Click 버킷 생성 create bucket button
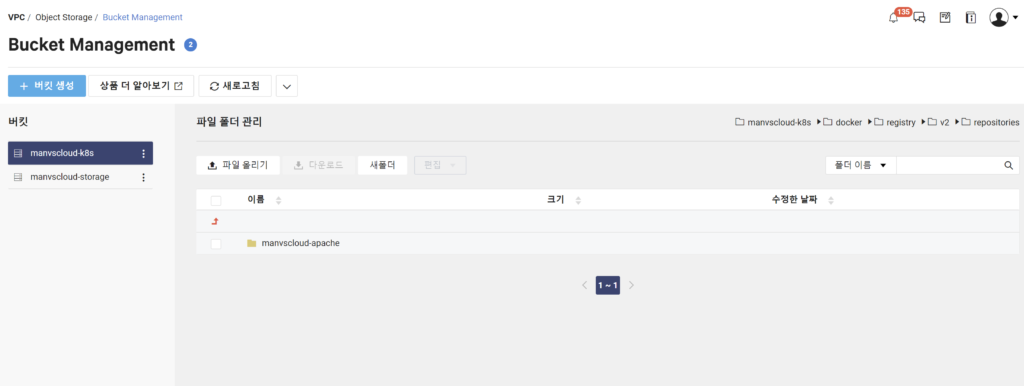Viewport: 1024px width, 386px height. point(47,86)
